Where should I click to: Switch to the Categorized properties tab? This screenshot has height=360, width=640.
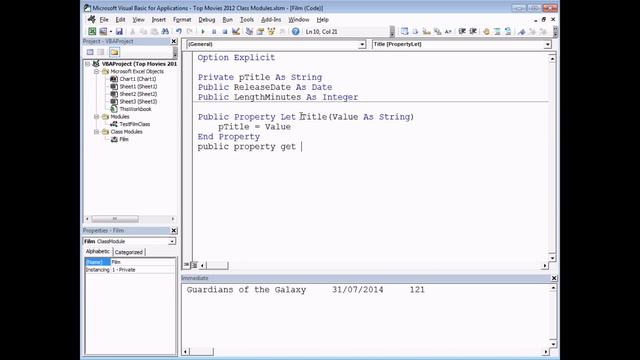coord(129,252)
